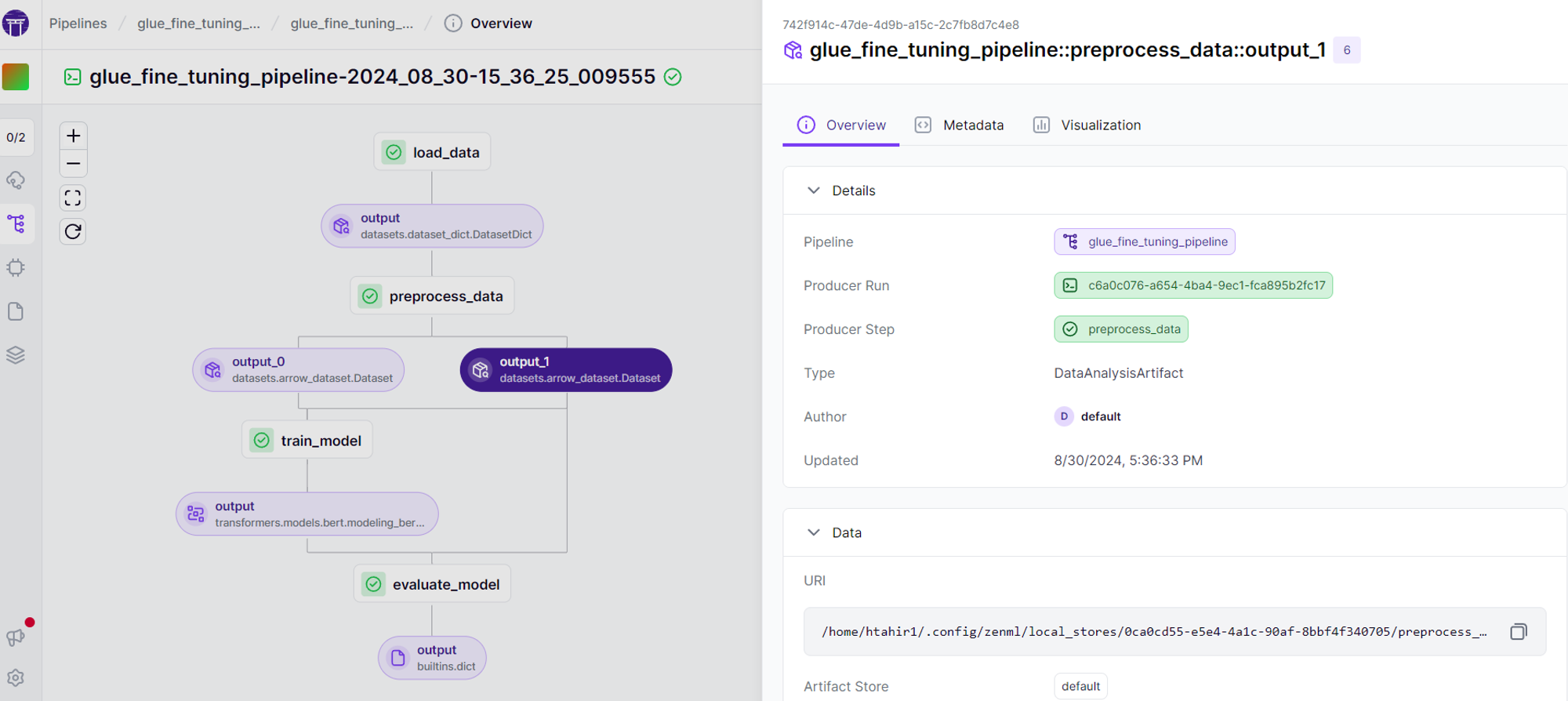
Task: Open the preprocess_data producer step tag
Action: 1121,329
